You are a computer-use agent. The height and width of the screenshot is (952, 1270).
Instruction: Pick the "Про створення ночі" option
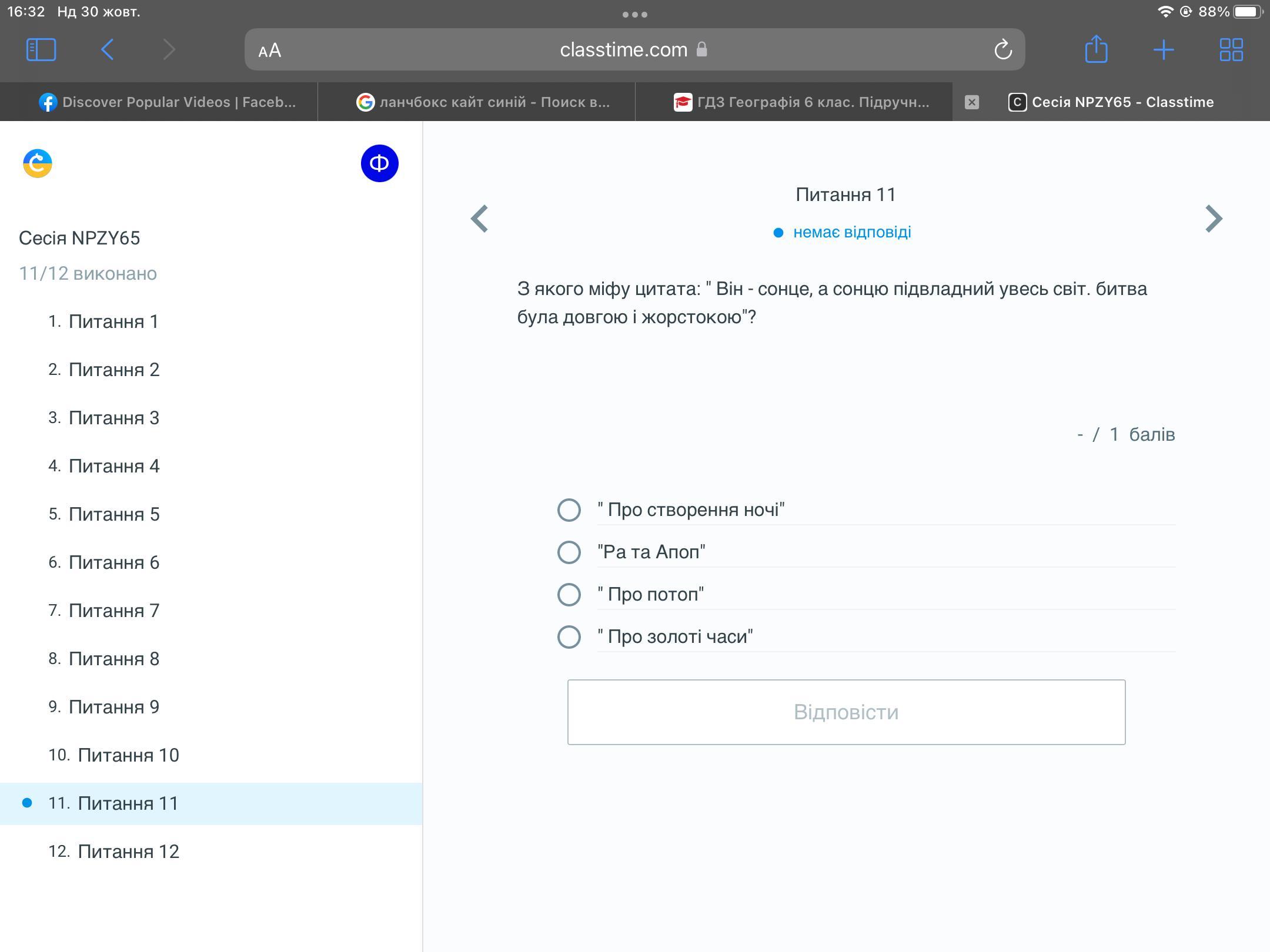click(569, 509)
